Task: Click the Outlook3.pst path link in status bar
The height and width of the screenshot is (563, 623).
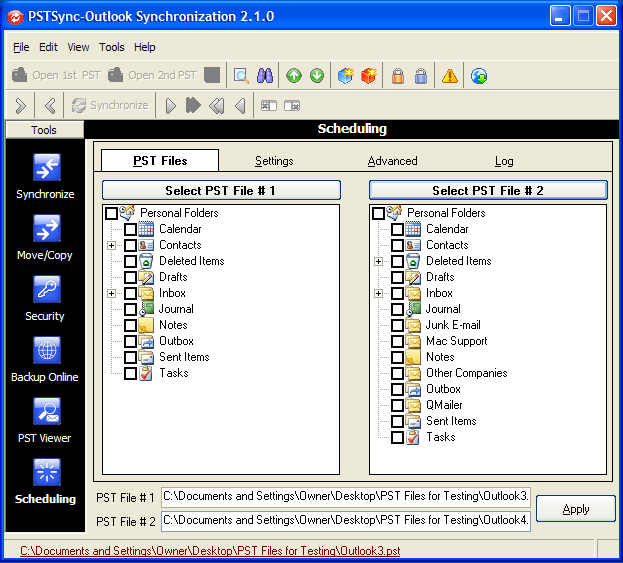Action: pos(210,551)
